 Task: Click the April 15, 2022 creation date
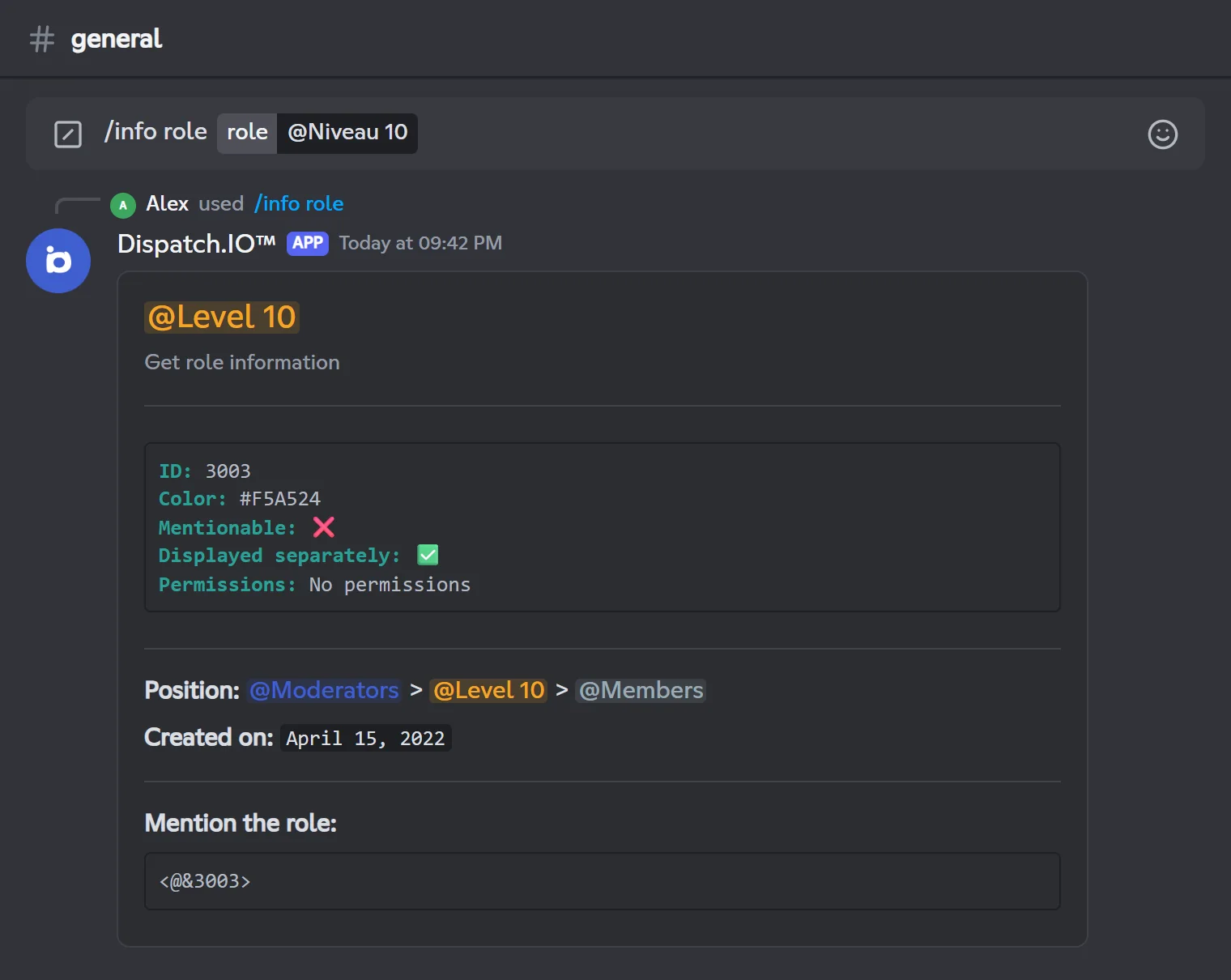click(365, 739)
